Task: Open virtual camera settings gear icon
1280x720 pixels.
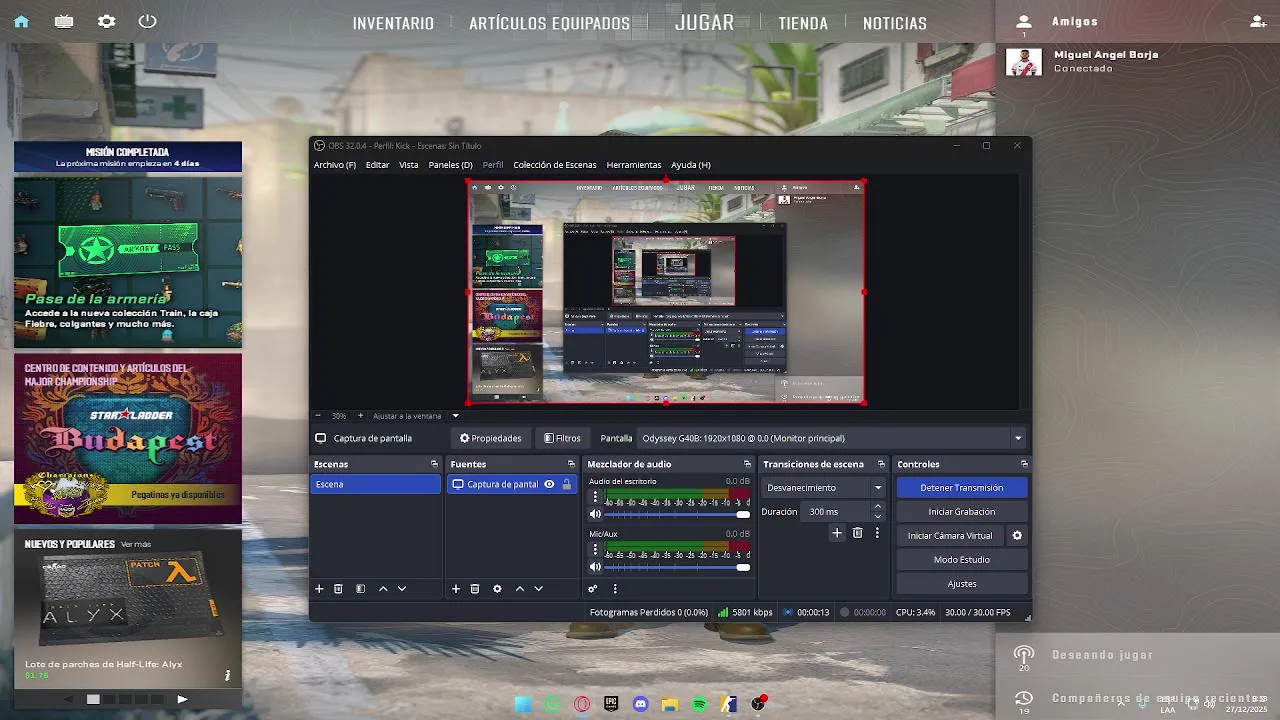Action: click(1017, 535)
